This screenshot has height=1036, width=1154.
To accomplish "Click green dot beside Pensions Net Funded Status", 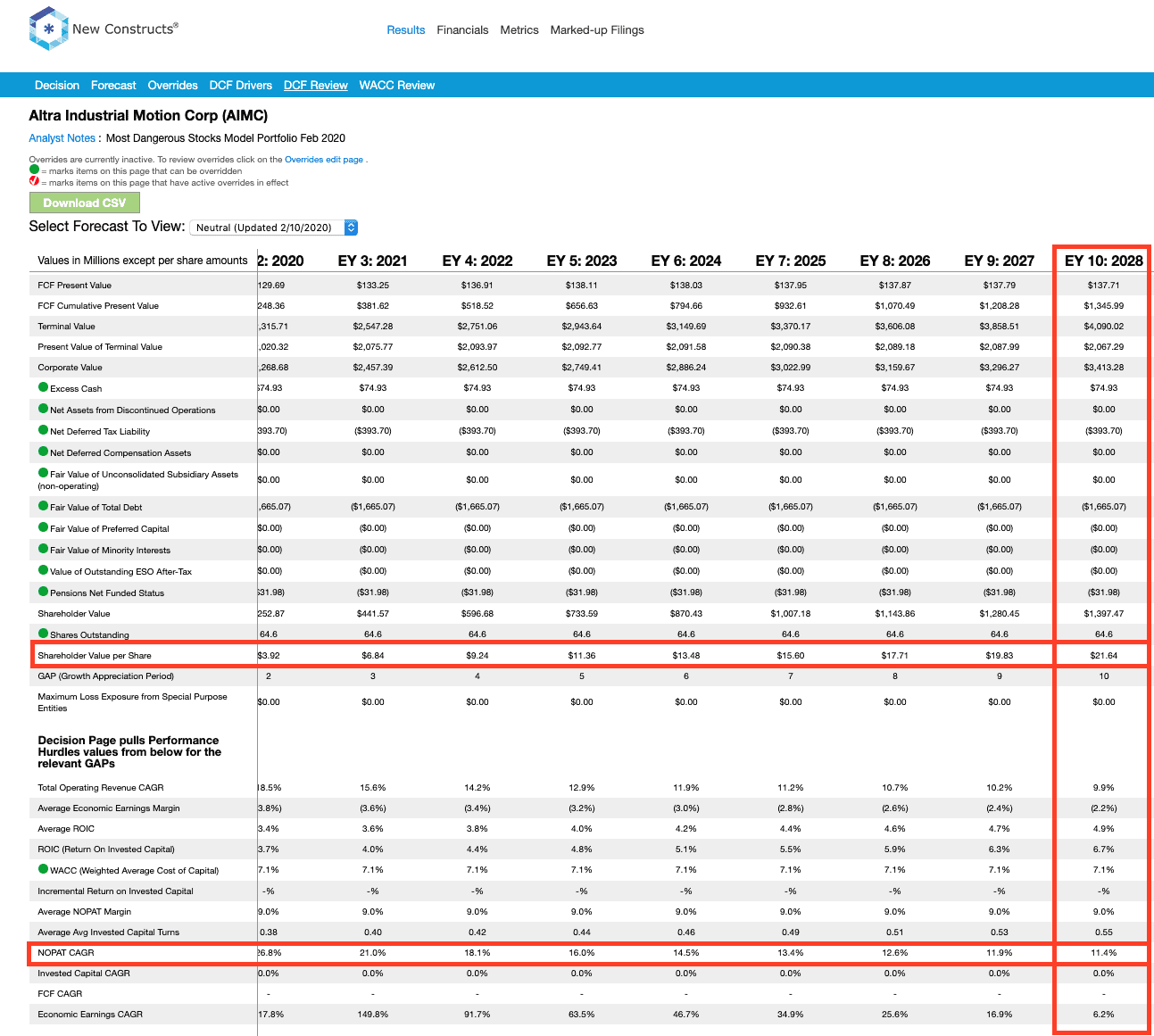I will 43,592.
